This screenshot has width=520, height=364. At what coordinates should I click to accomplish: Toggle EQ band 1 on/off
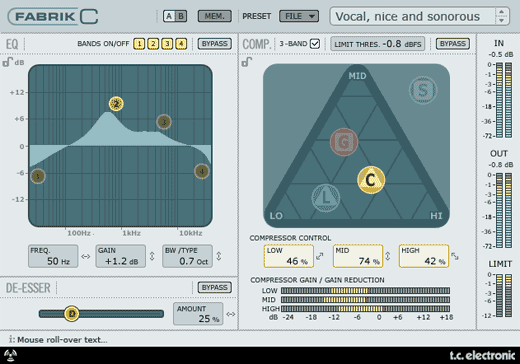pyautogui.click(x=139, y=44)
